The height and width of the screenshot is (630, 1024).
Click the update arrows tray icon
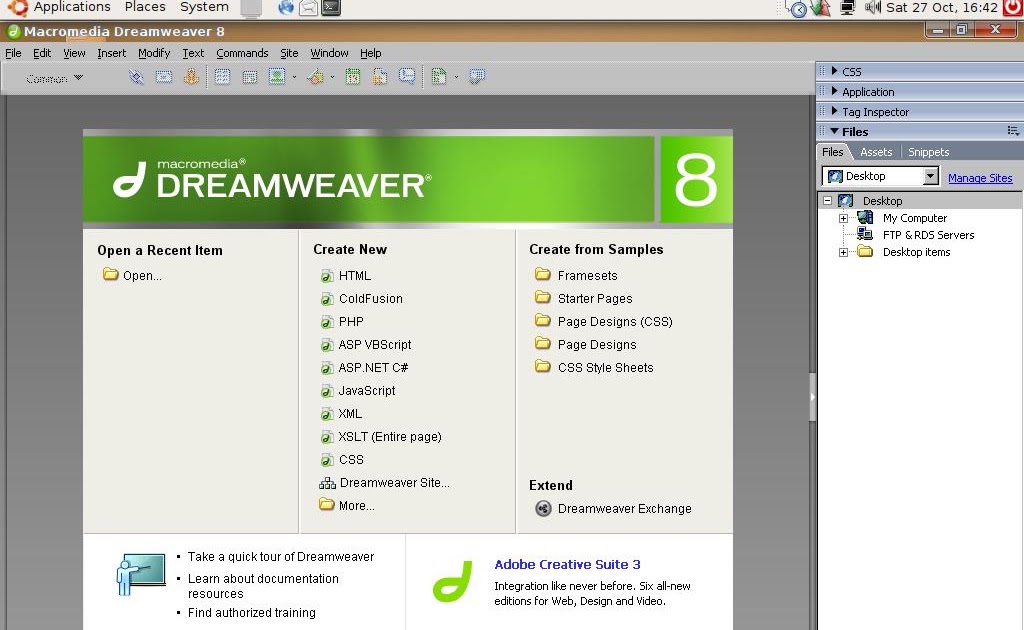[x=820, y=8]
